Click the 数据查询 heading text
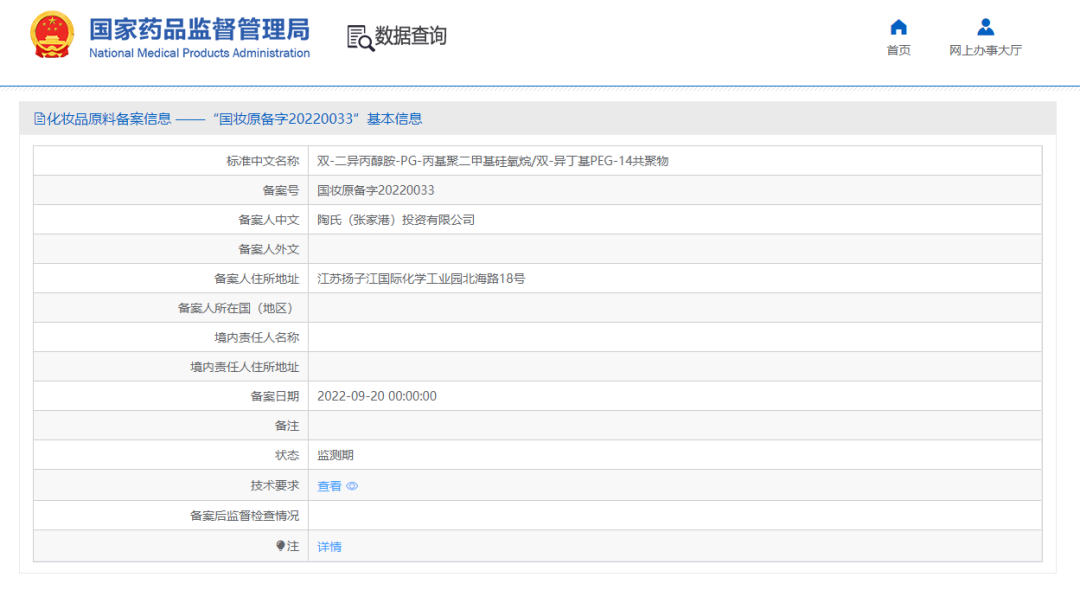Screen dimensions: 1080x590 [411, 37]
